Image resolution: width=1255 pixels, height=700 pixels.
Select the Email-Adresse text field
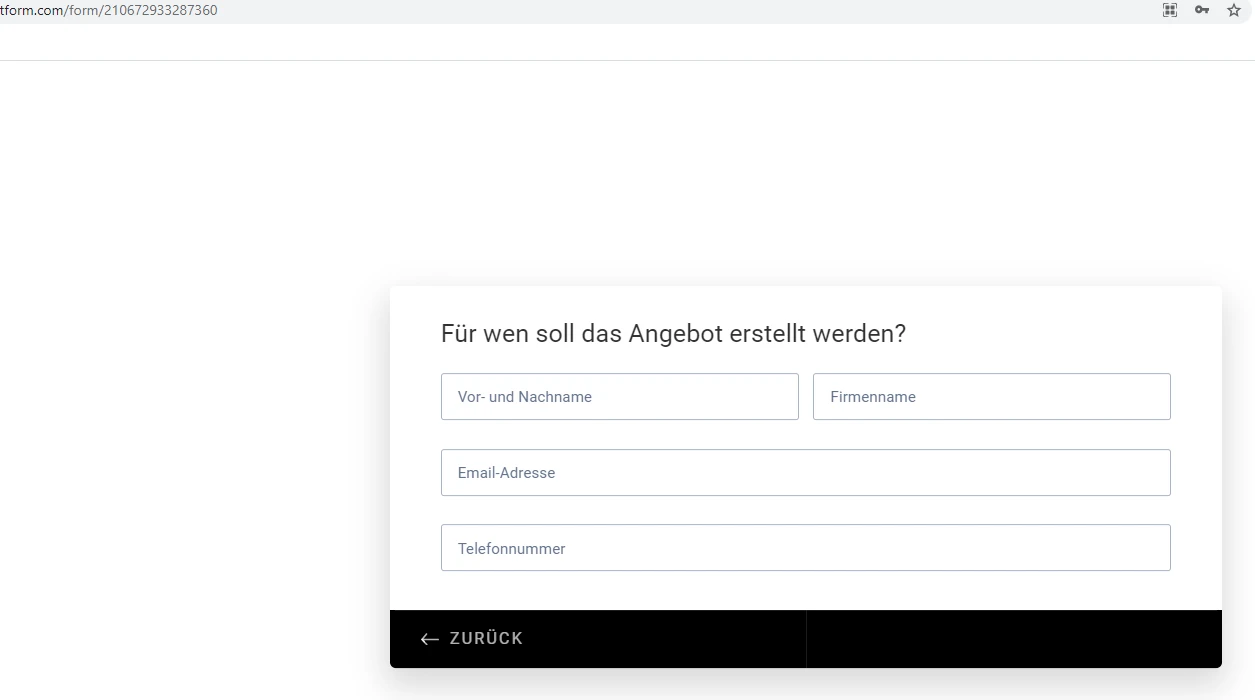tap(805, 473)
